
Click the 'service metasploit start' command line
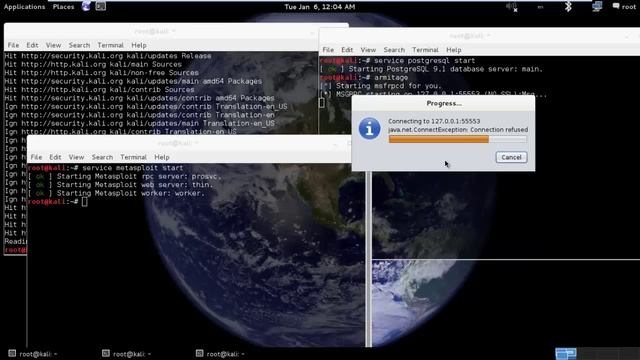click(x=106, y=168)
